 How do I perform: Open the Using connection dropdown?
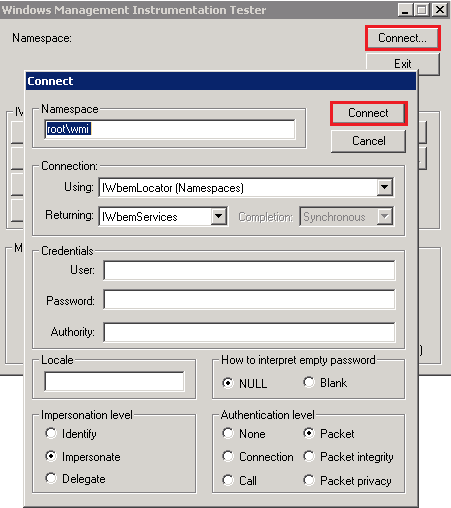click(x=384, y=187)
